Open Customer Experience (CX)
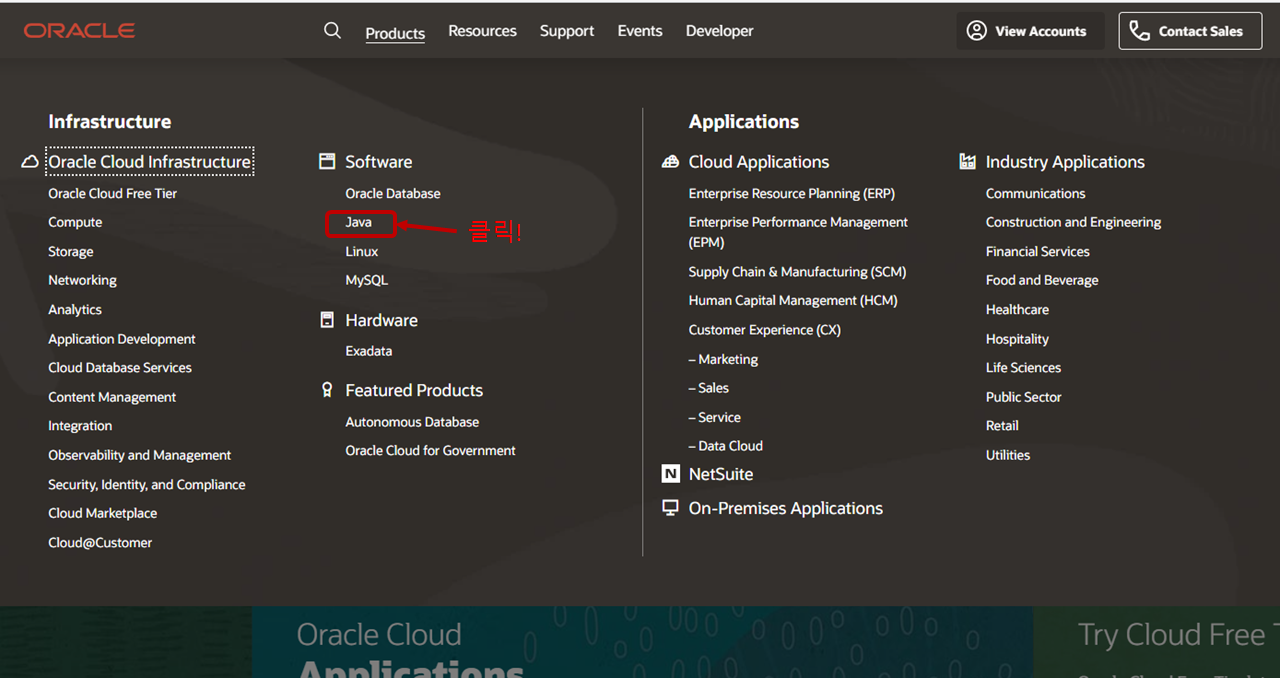 coord(765,330)
